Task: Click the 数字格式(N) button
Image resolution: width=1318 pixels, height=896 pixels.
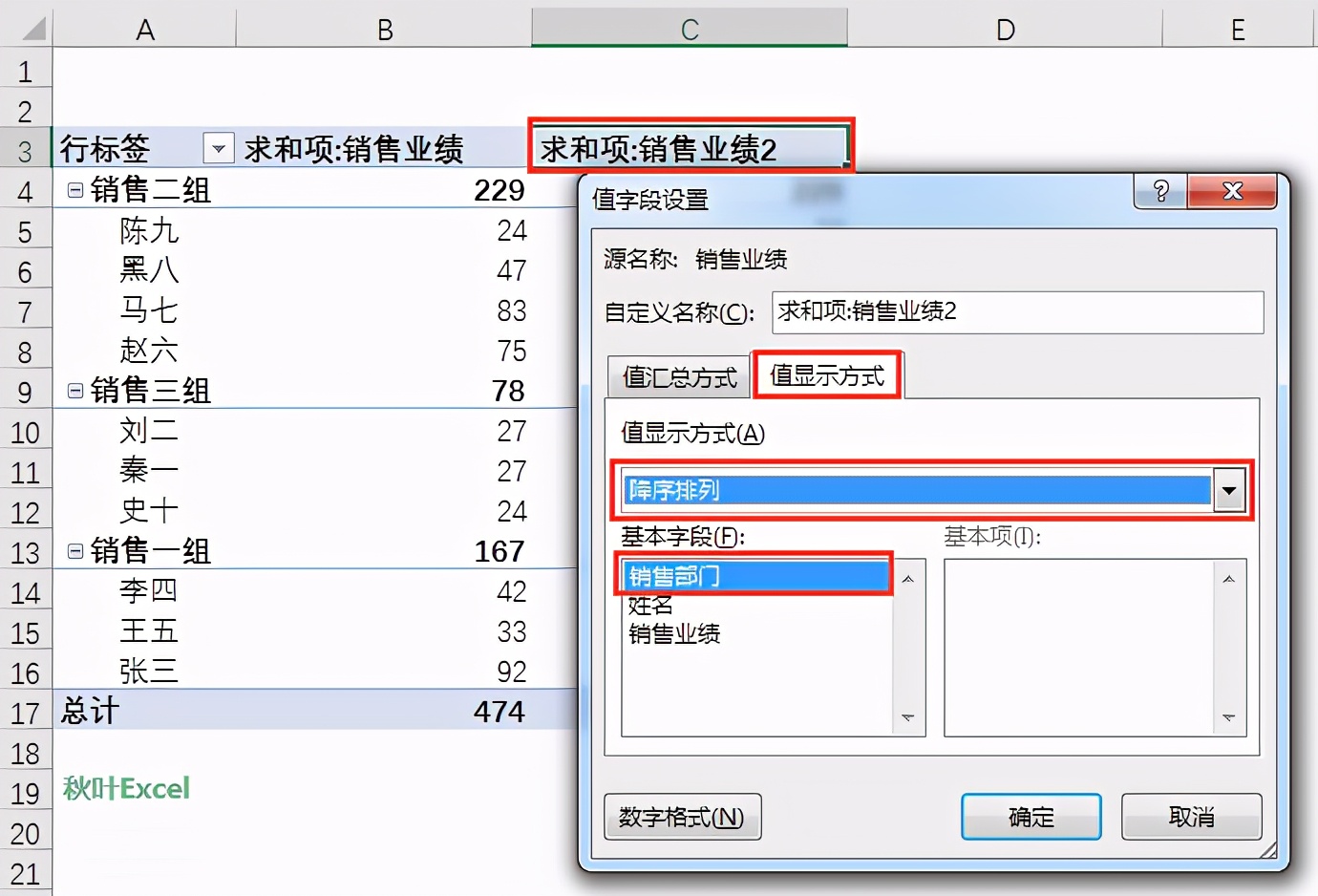Action: (x=682, y=817)
